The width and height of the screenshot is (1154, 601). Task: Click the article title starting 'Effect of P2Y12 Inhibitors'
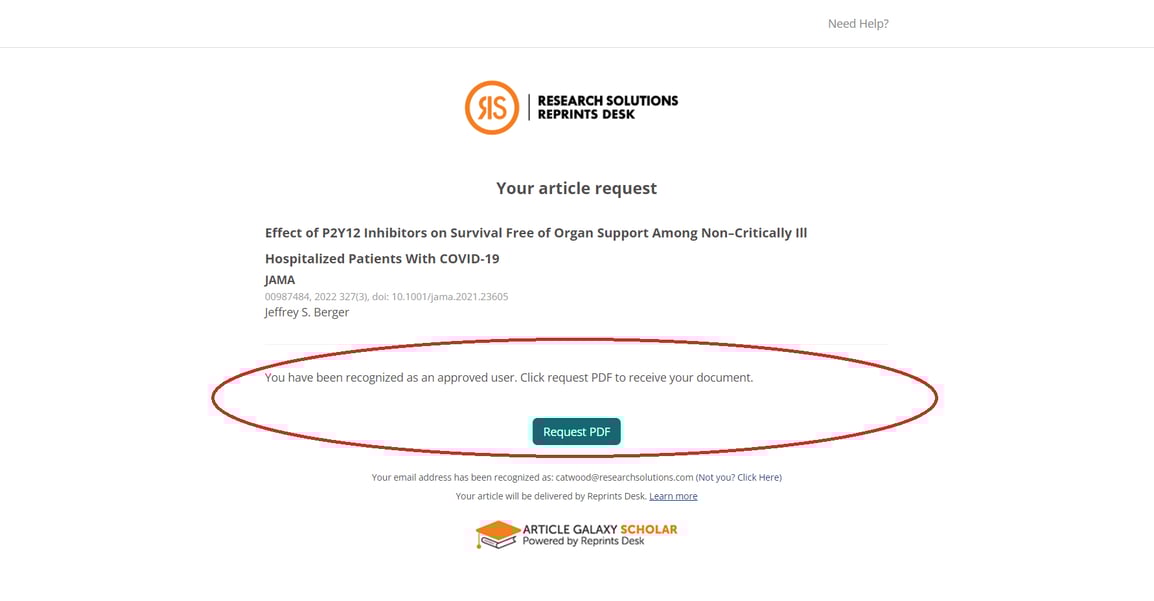pos(536,233)
